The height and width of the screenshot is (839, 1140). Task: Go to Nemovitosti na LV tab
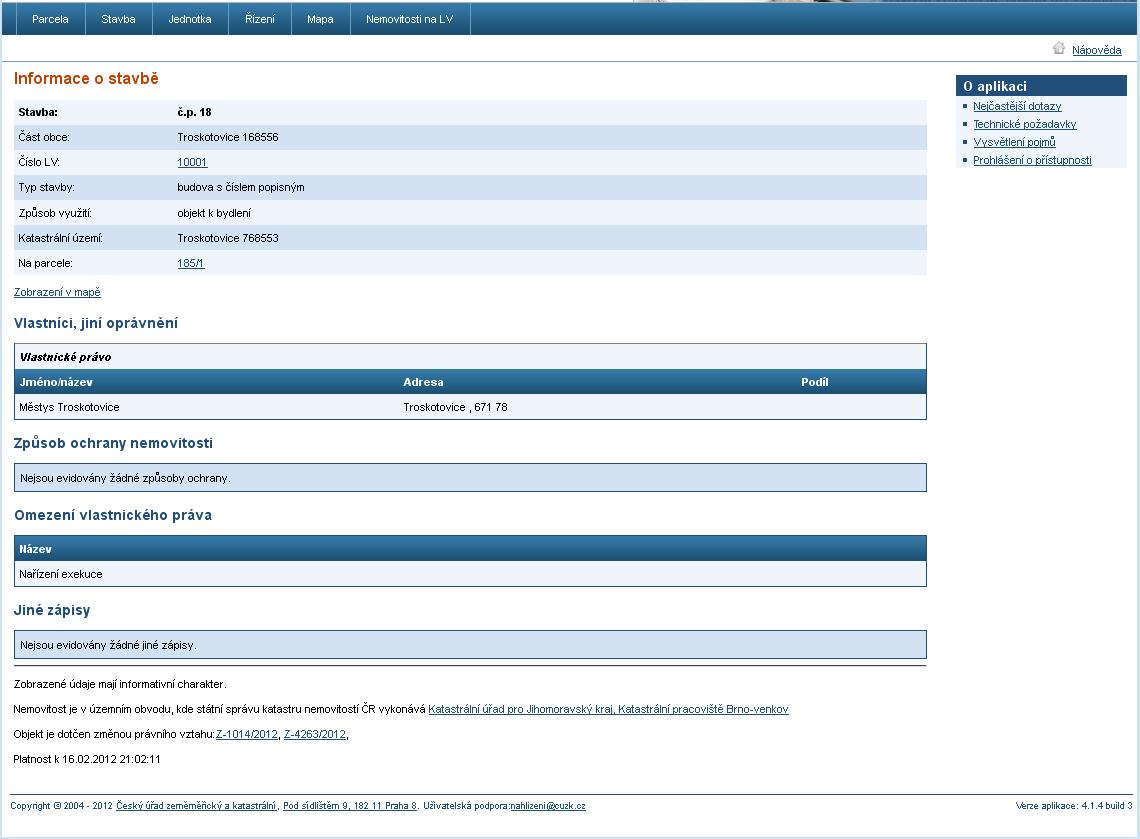pyautogui.click(x=409, y=19)
